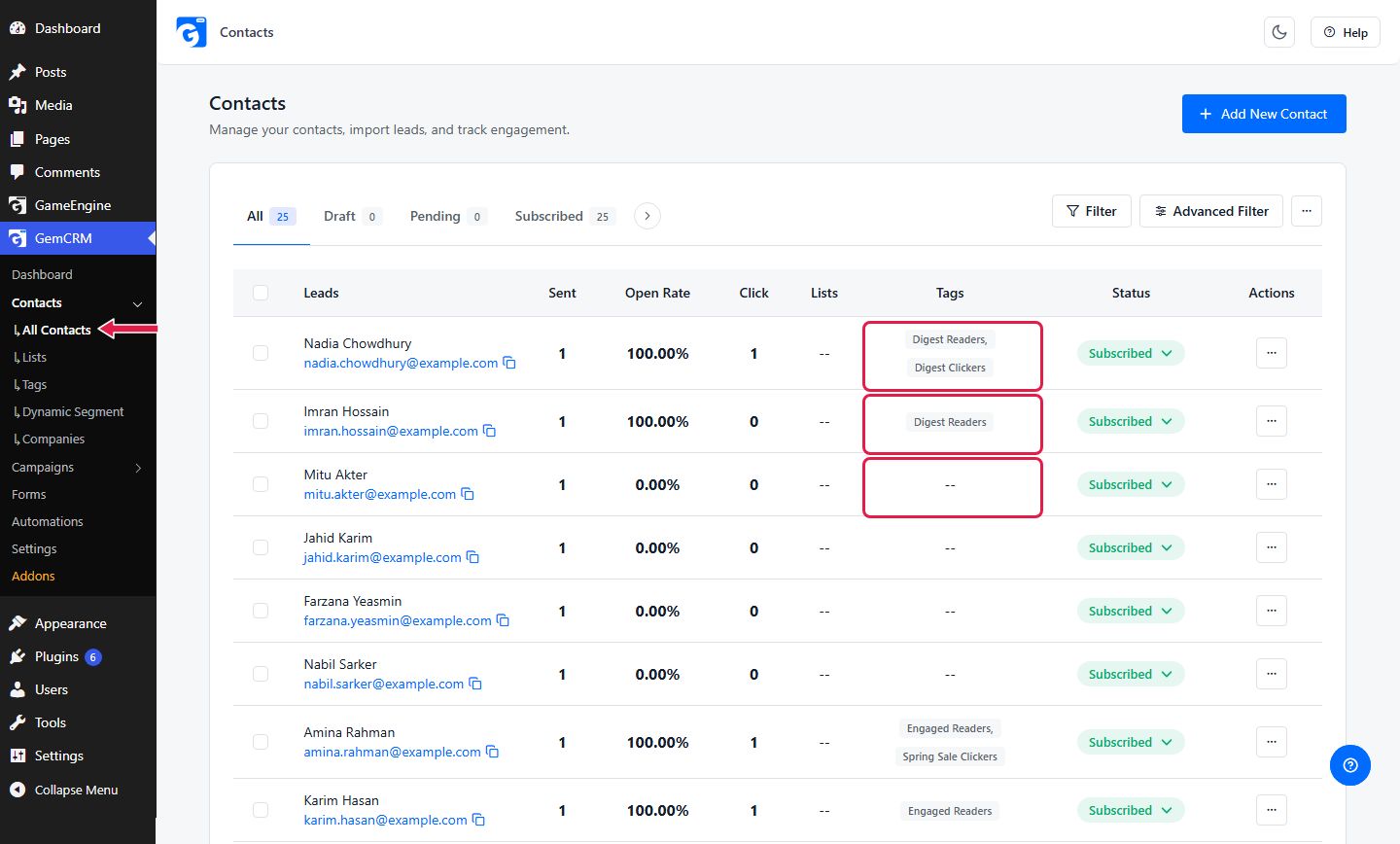Open Advanced Filter options
The height and width of the screenshot is (844, 1400).
[x=1211, y=211]
